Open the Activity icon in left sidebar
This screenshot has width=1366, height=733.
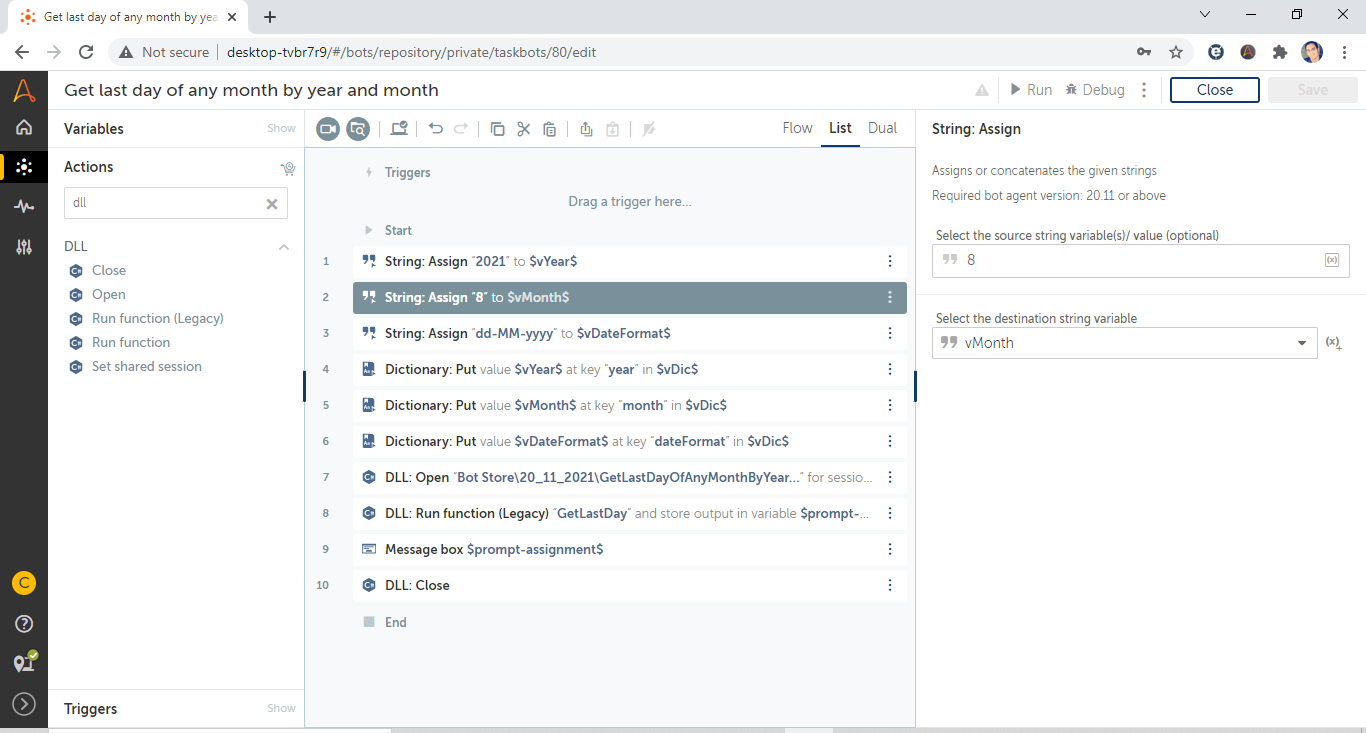(x=24, y=206)
